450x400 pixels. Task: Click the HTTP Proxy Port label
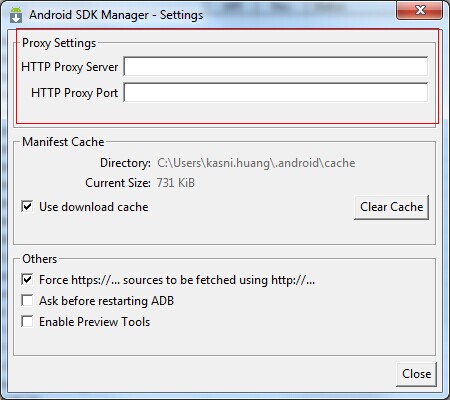(75, 93)
